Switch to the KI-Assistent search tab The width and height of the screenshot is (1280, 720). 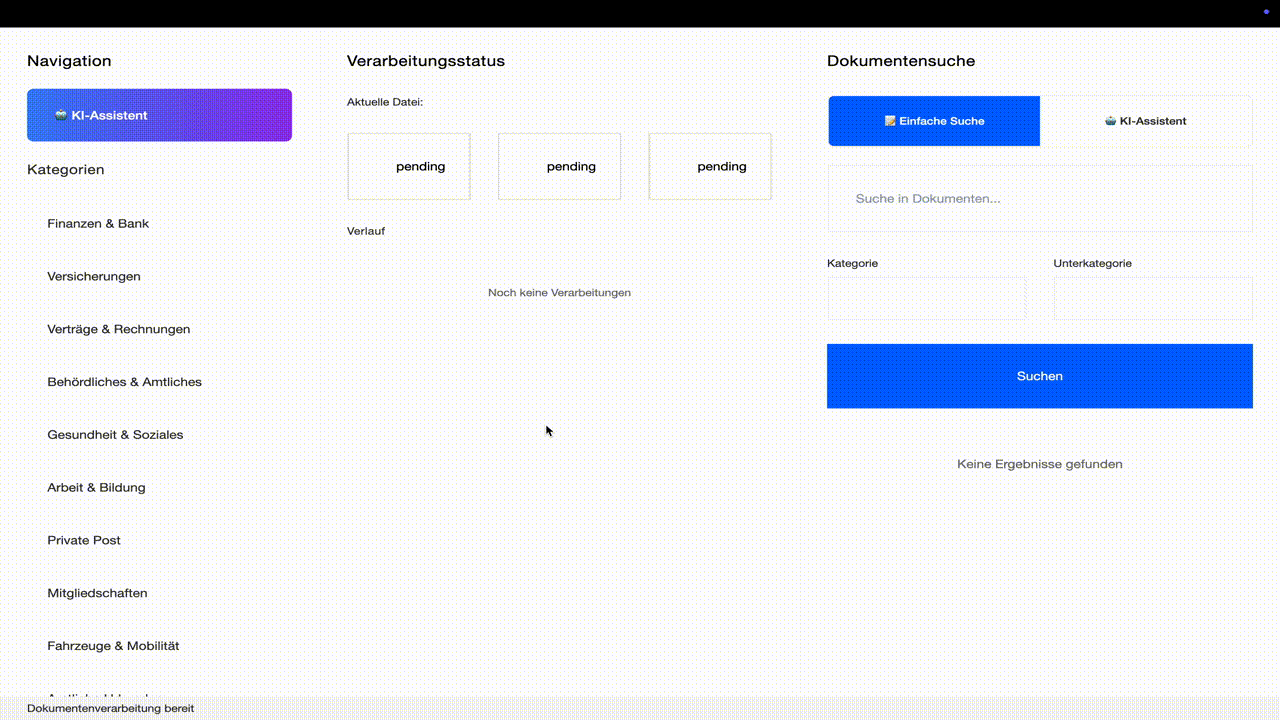click(1146, 121)
